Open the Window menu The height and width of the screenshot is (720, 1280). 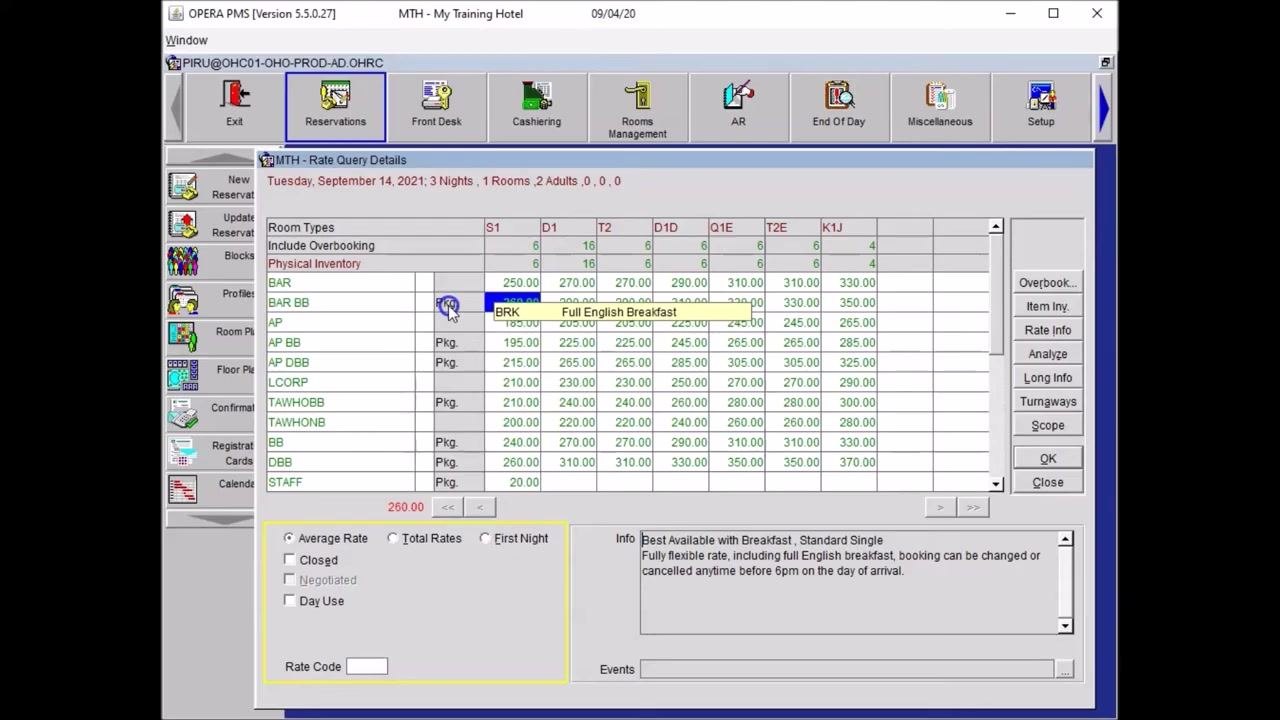(187, 40)
